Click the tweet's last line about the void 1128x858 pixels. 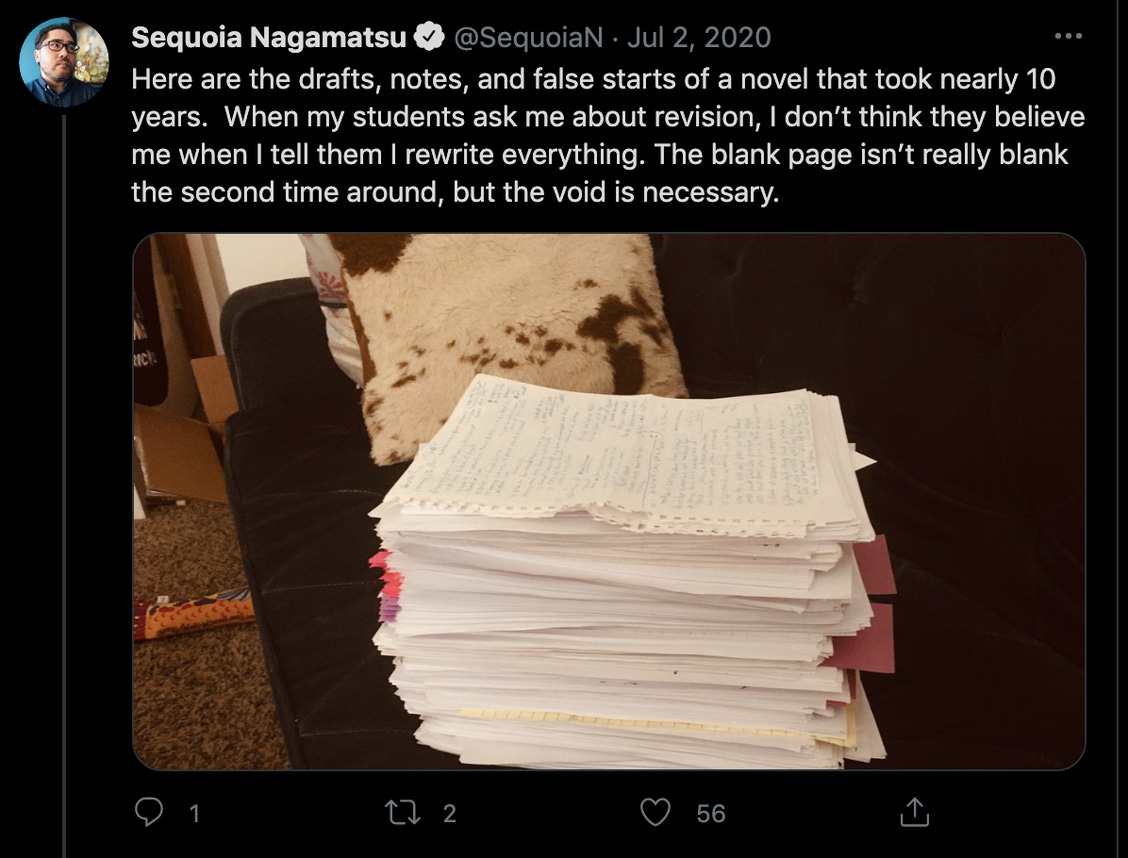(455, 192)
